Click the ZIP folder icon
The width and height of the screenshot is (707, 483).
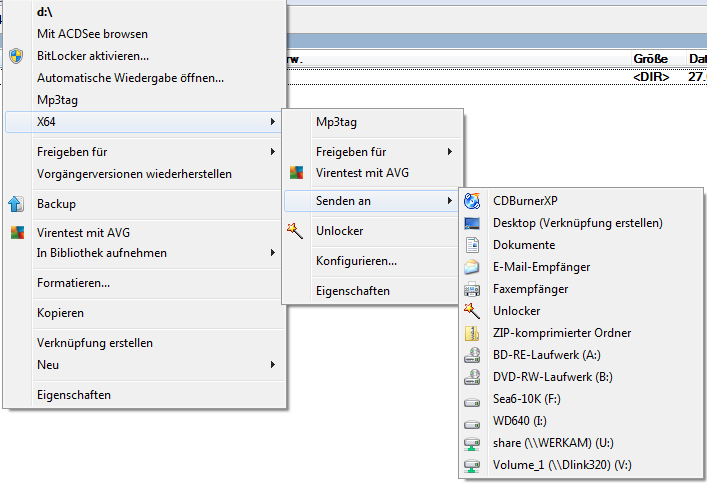click(472, 333)
